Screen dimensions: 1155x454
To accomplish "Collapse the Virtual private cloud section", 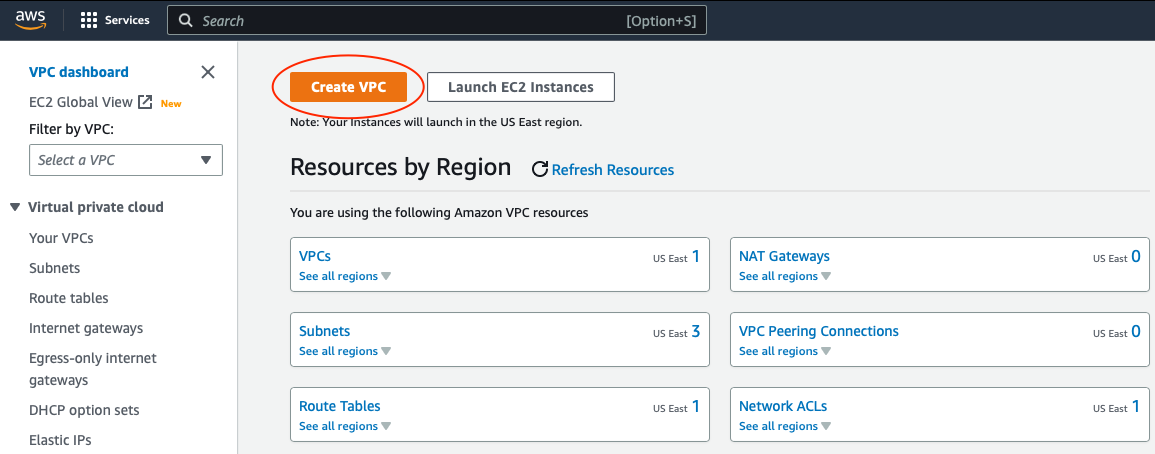I will 15,207.
